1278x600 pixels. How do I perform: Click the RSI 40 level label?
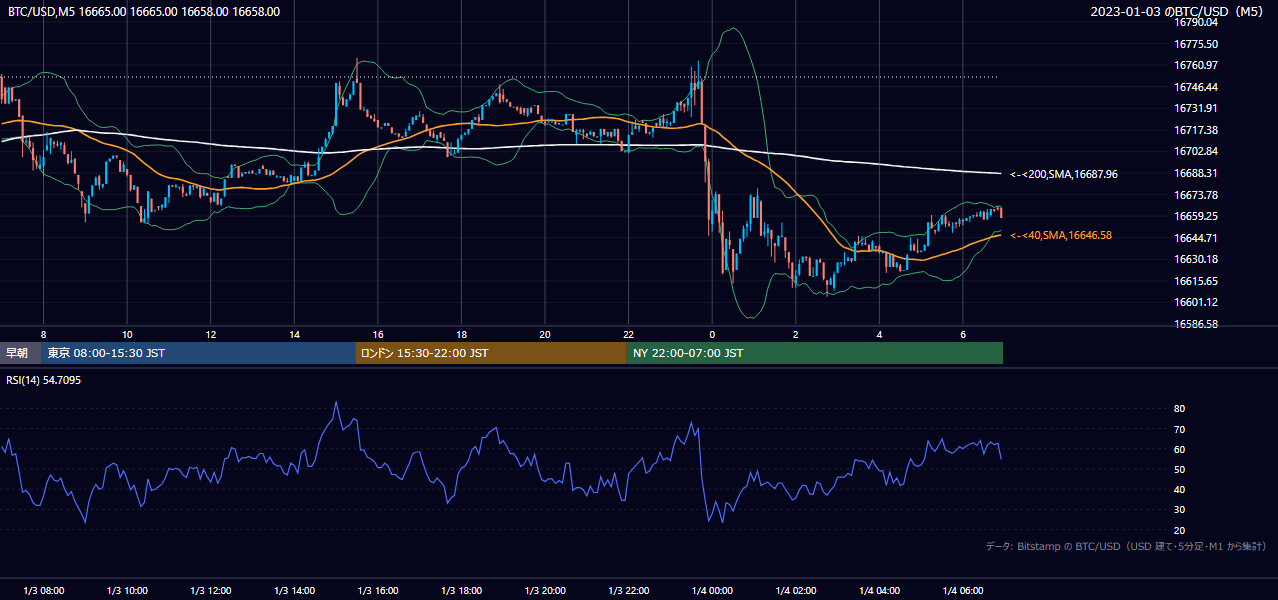[1180, 490]
